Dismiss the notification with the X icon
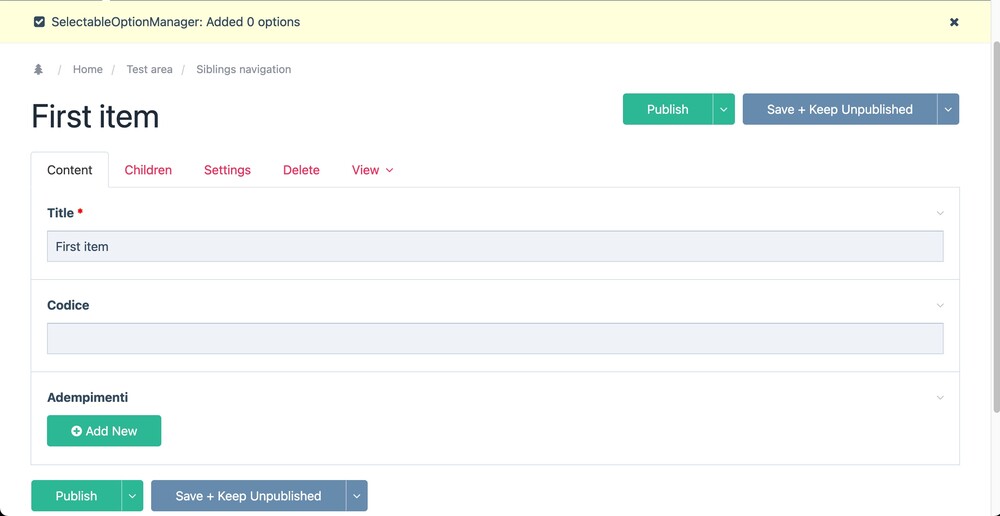1000x516 pixels. point(954,22)
